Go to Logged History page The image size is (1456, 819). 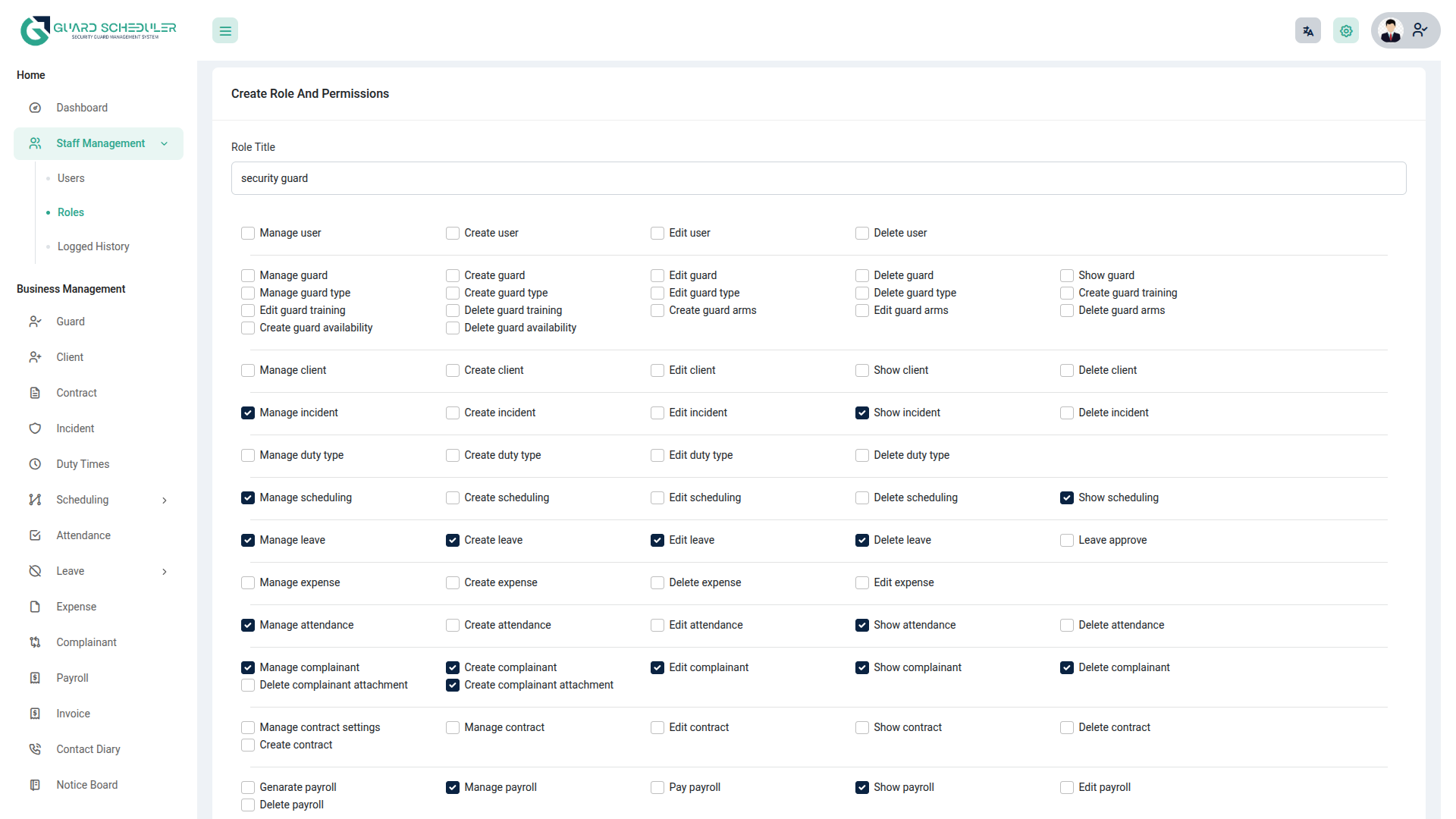(x=93, y=246)
